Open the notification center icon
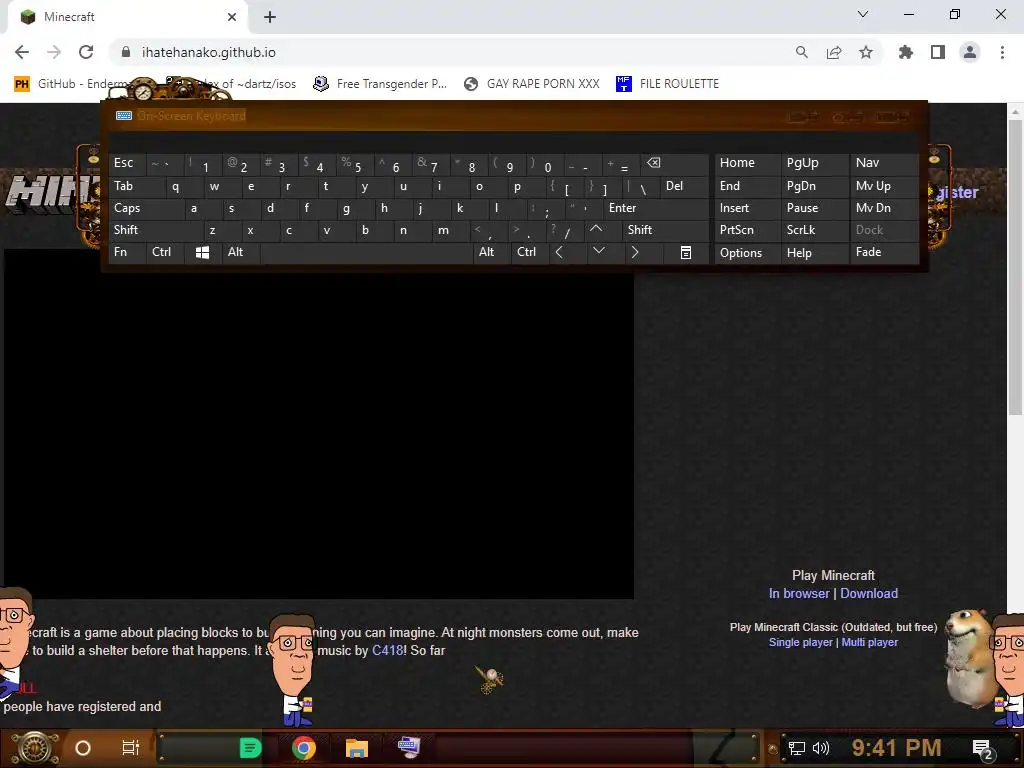Screen dimensions: 1024x768 [982, 750]
